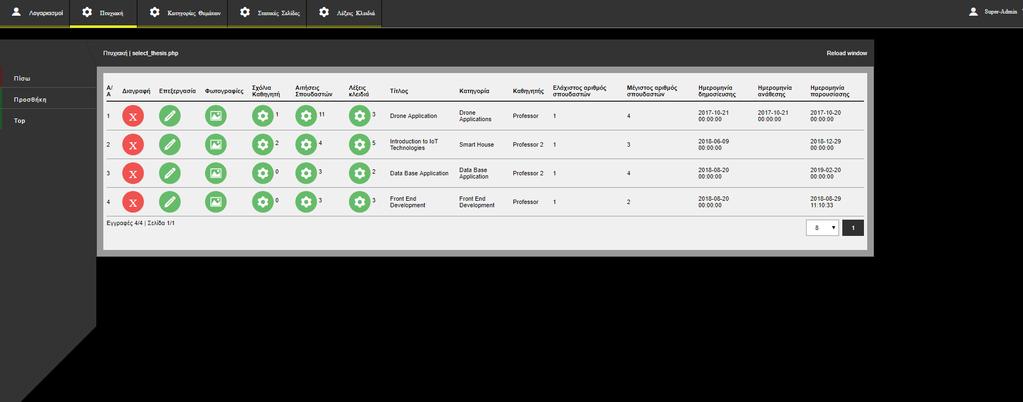Open the Super-Admin user menu
The image size is (1023, 402).
point(994,12)
